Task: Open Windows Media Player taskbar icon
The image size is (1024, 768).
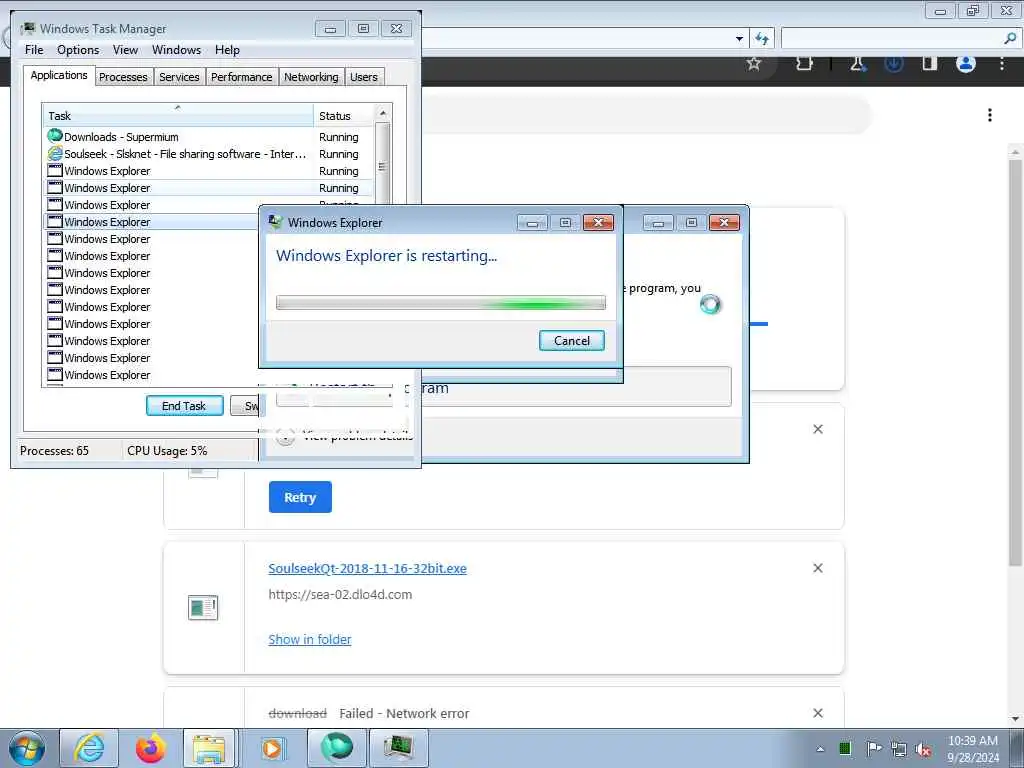Action: [x=272, y=748]
